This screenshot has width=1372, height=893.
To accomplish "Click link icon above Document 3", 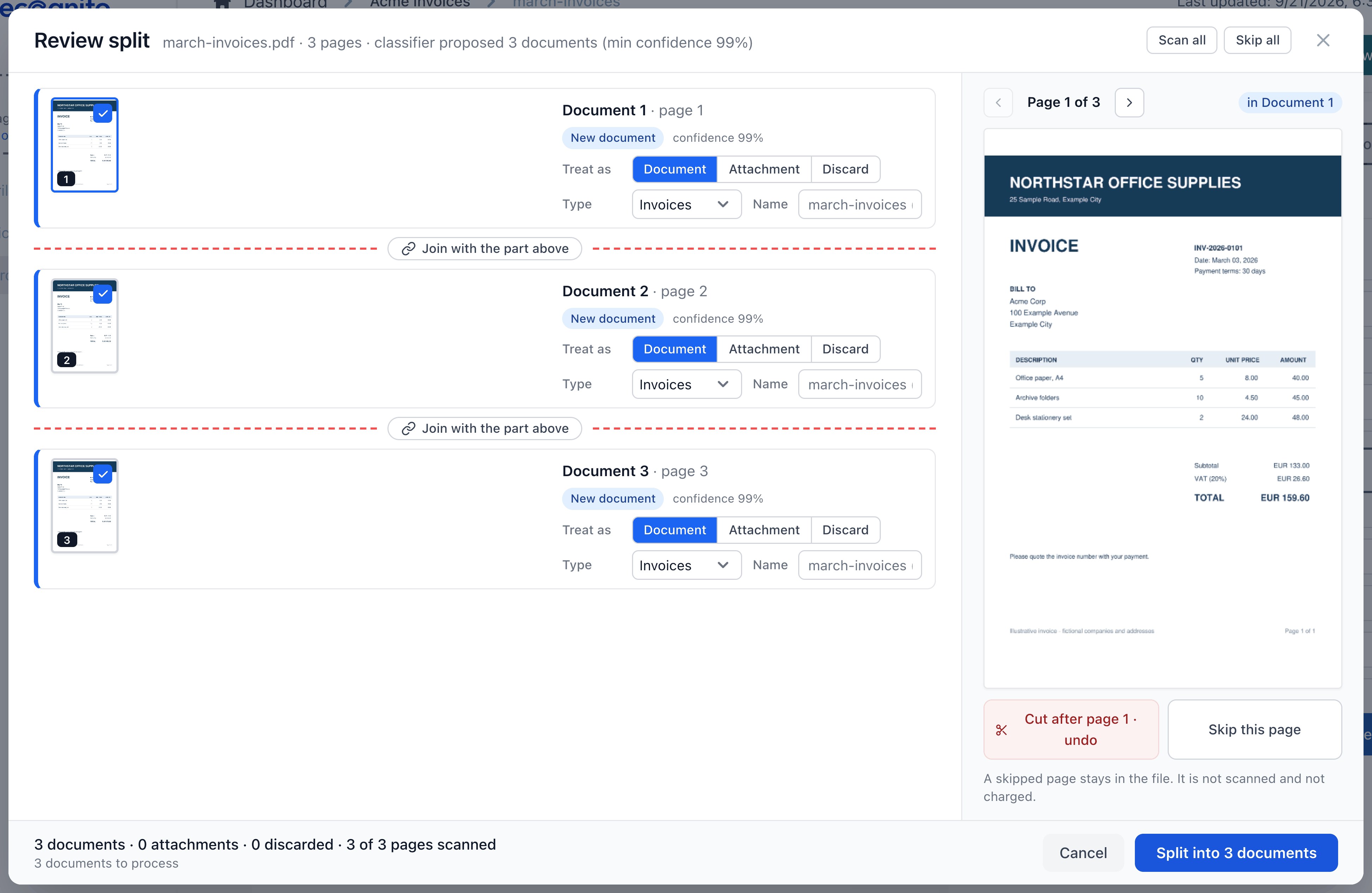I will tap(408, 429).
